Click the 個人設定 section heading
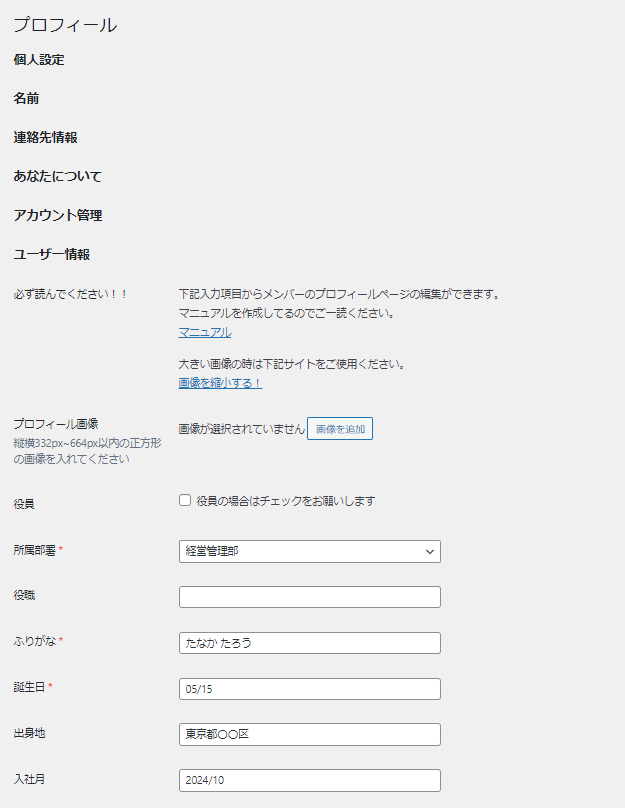The image size is (625, 808). pyautogui.click(x=39, y=60)
